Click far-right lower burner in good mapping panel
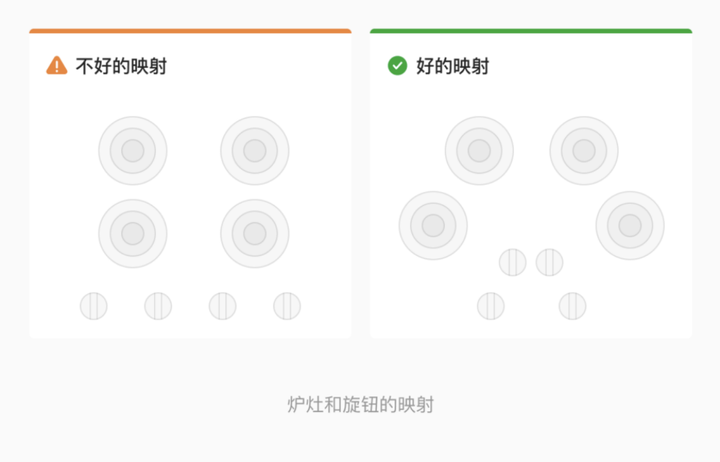This screenshot has width=720, height=462. [x=630, y=225]
